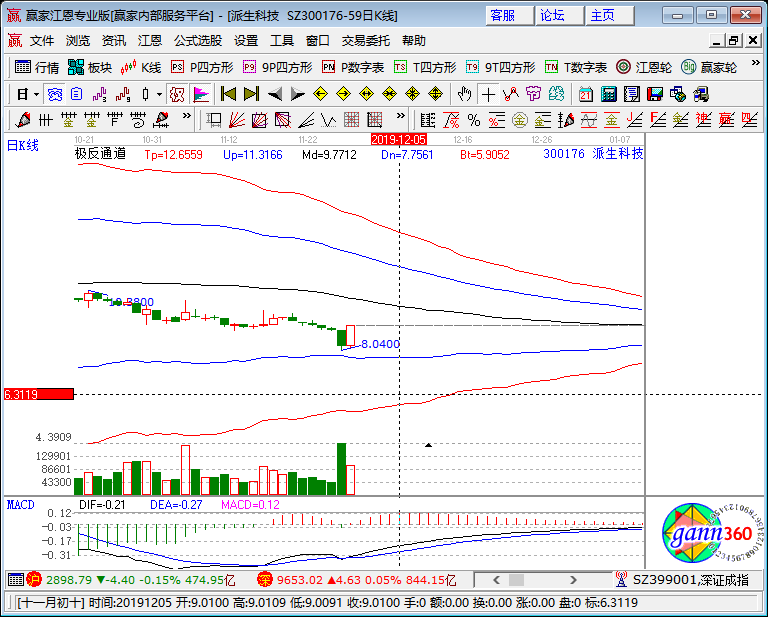Open the 文件 menu
This screenshot has width=768, height=617.
coord(42,41)
